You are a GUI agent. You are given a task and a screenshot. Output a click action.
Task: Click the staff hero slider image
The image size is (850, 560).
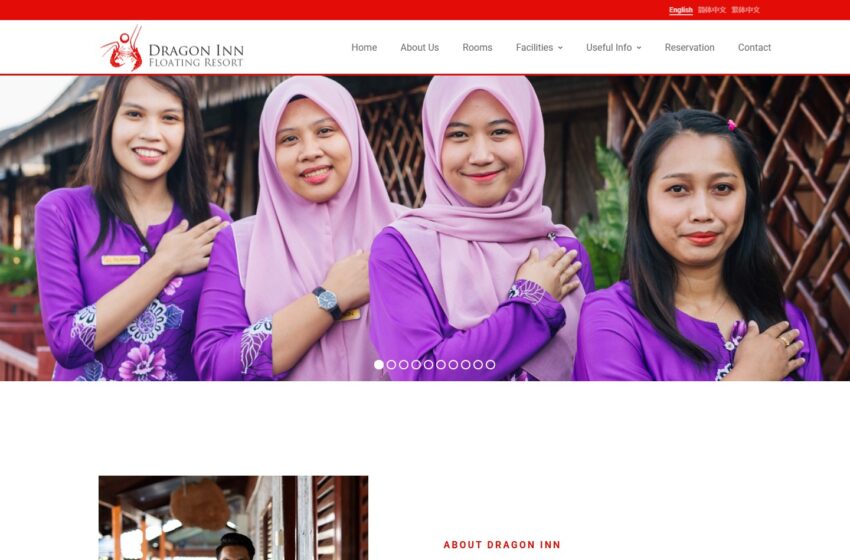point(425,228)
